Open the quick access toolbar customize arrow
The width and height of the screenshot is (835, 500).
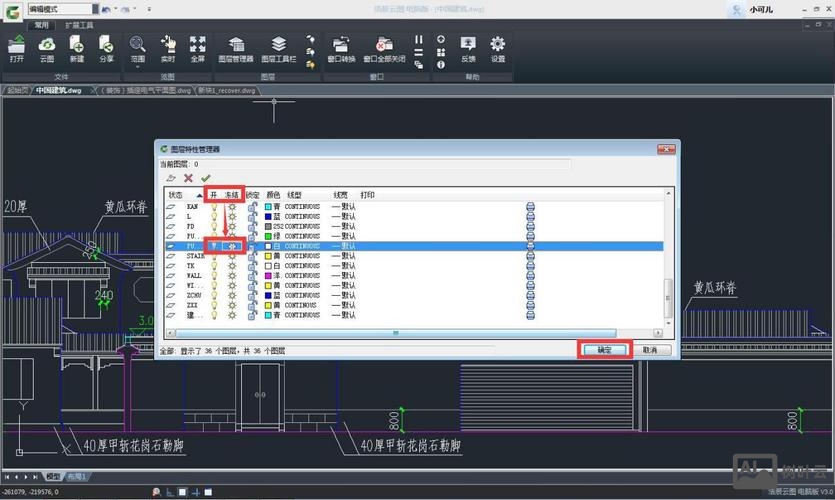149,9
